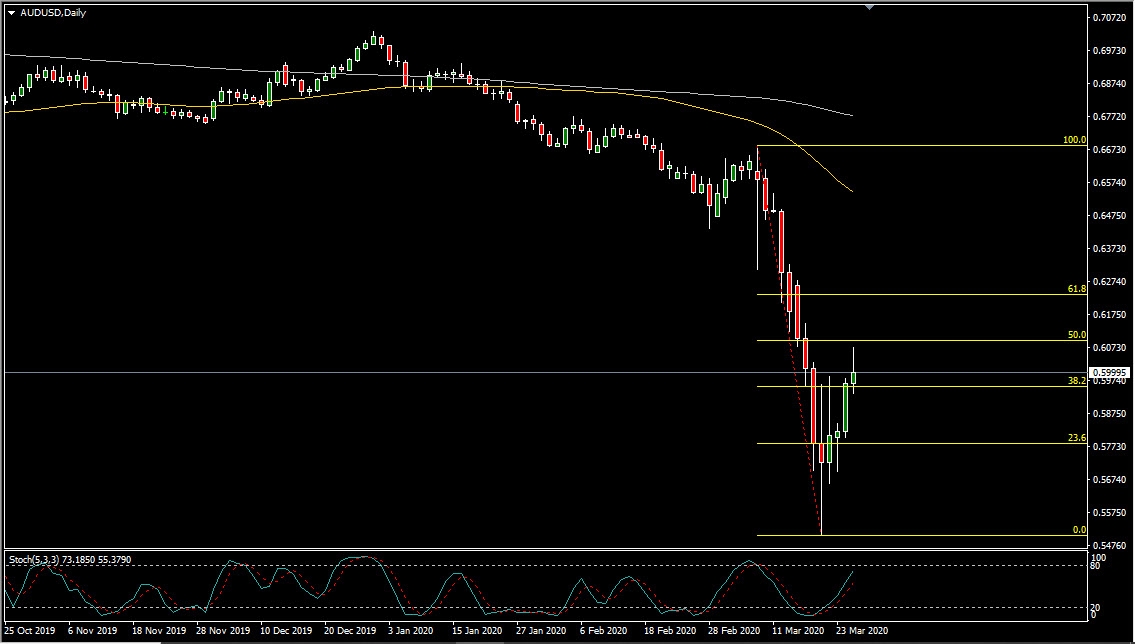Click the 23 Mar 2020 date label
1135x644 pixels.
[861, 630]
